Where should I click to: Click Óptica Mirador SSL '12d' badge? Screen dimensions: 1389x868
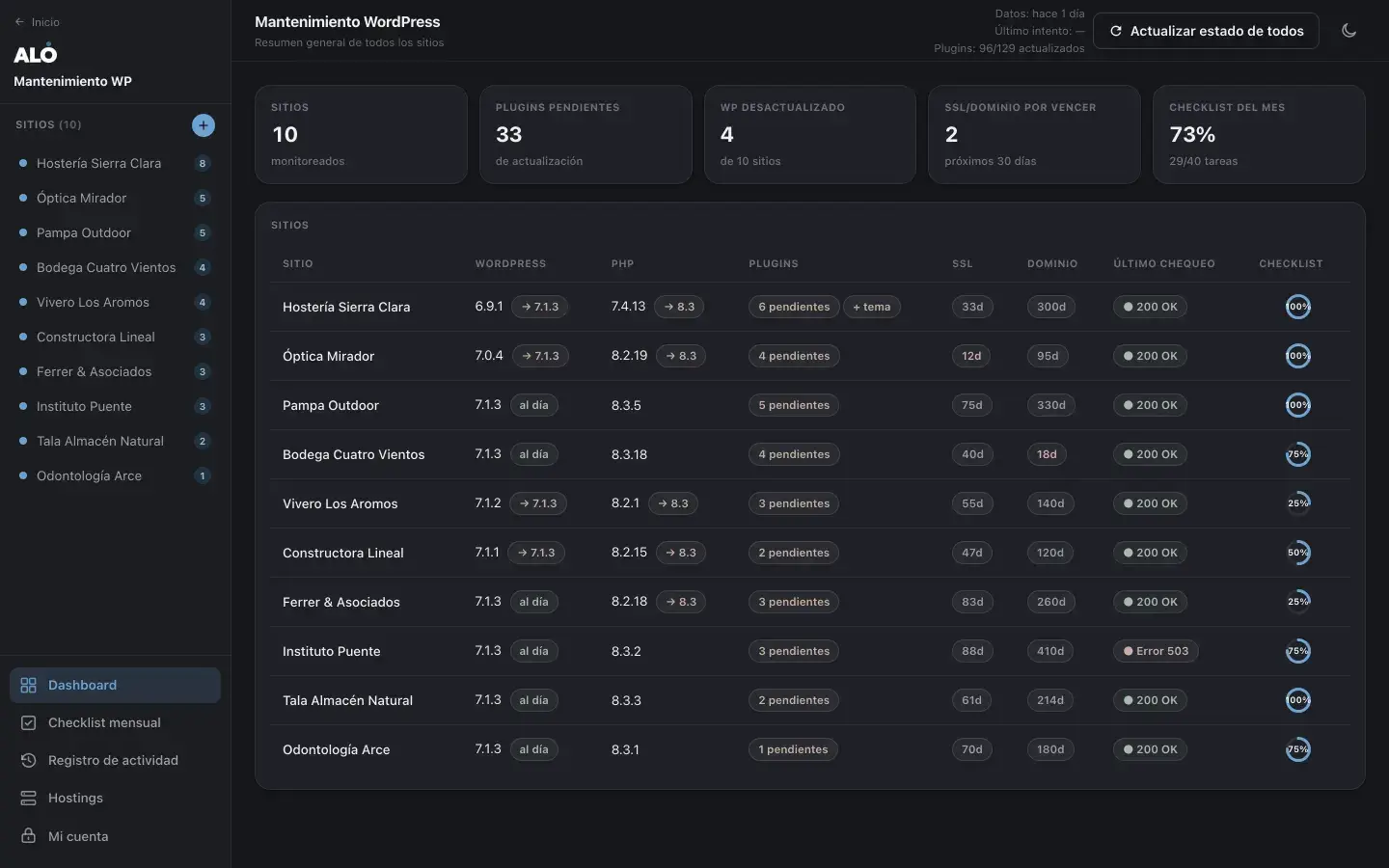tap(971, 356)
